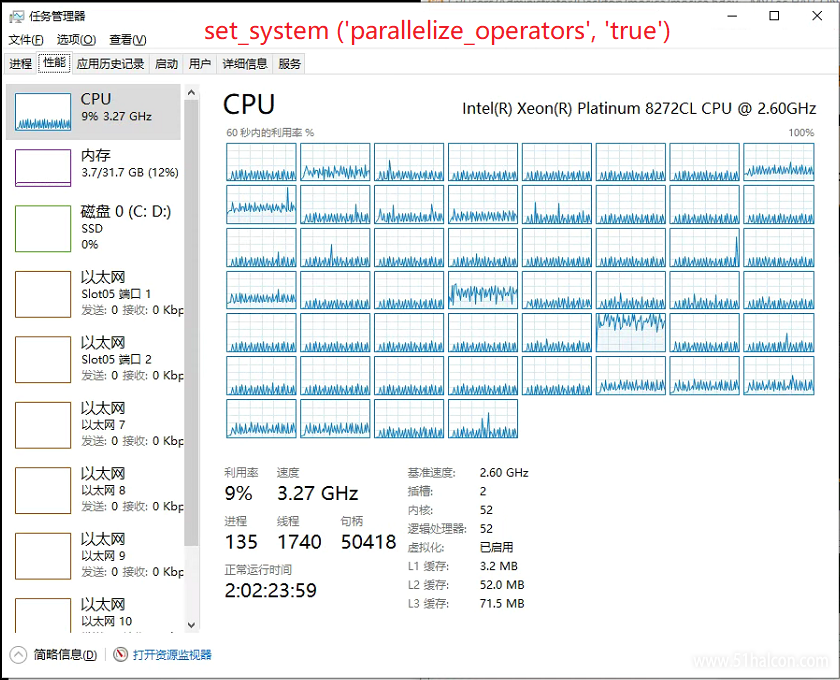Select the 以太网 8 sidebar entry

94,490
